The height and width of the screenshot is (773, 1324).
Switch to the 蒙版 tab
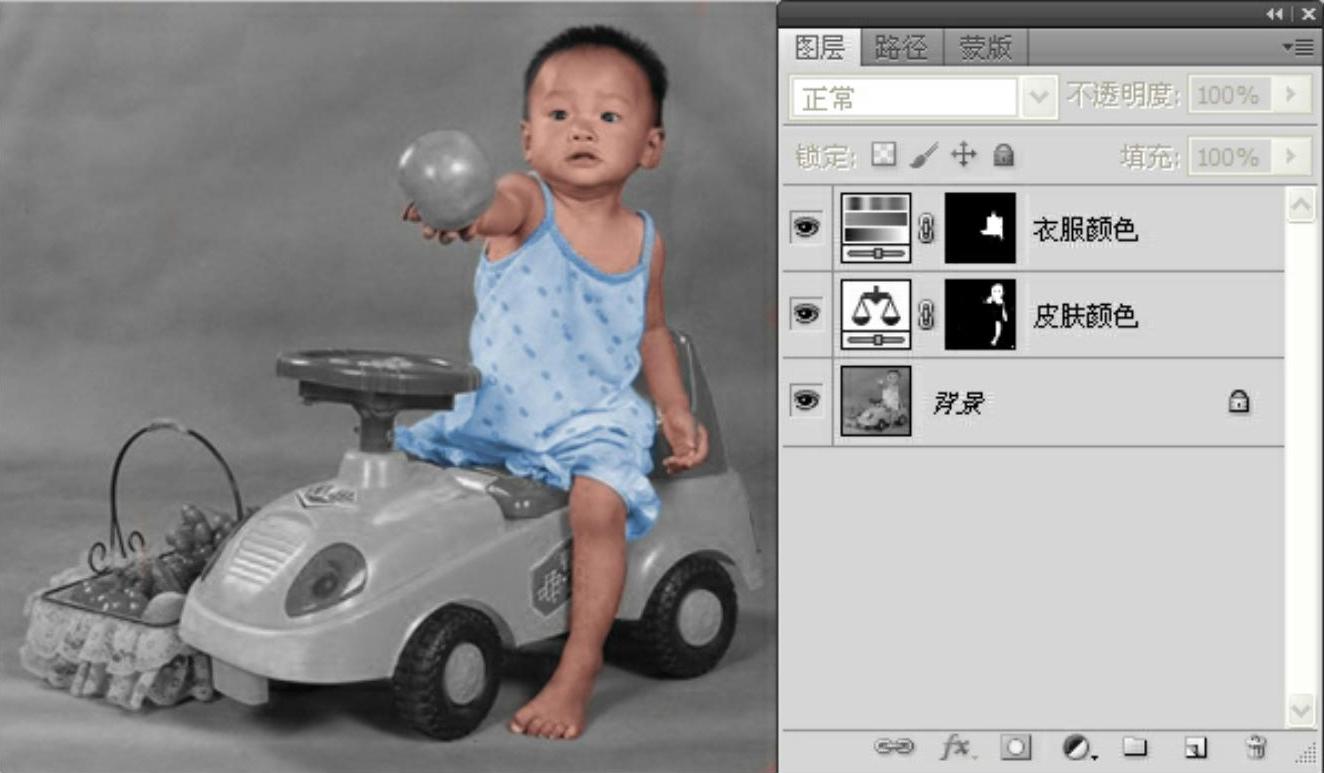tap(986, 48)
